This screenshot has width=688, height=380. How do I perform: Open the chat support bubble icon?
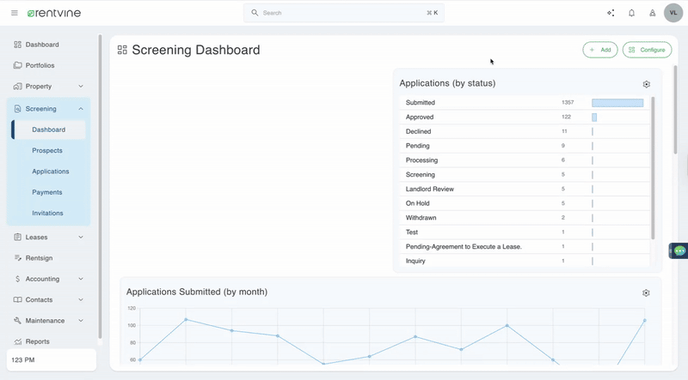tap(679, 251)
